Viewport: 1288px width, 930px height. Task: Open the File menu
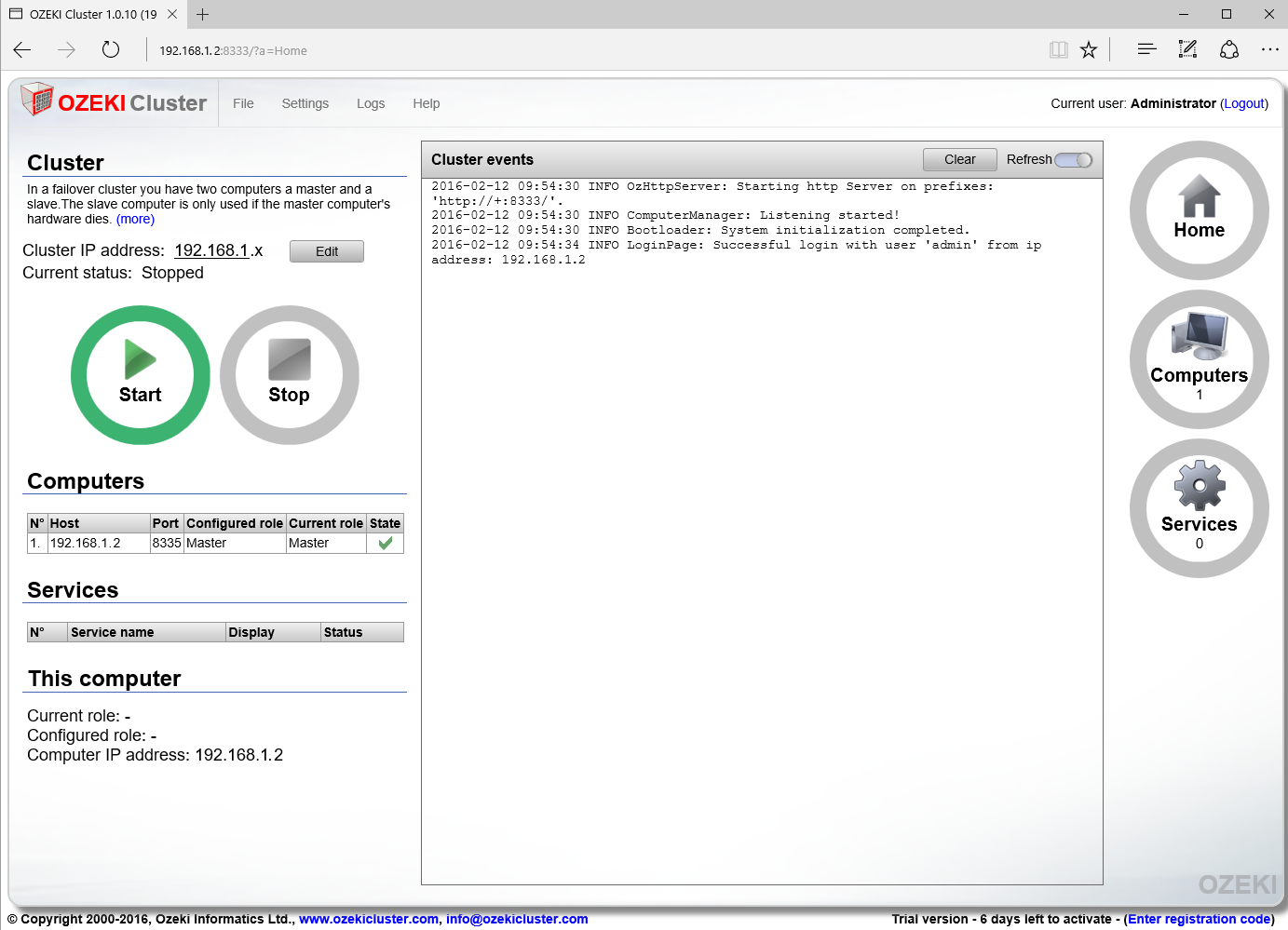click(x=243, y=103)
